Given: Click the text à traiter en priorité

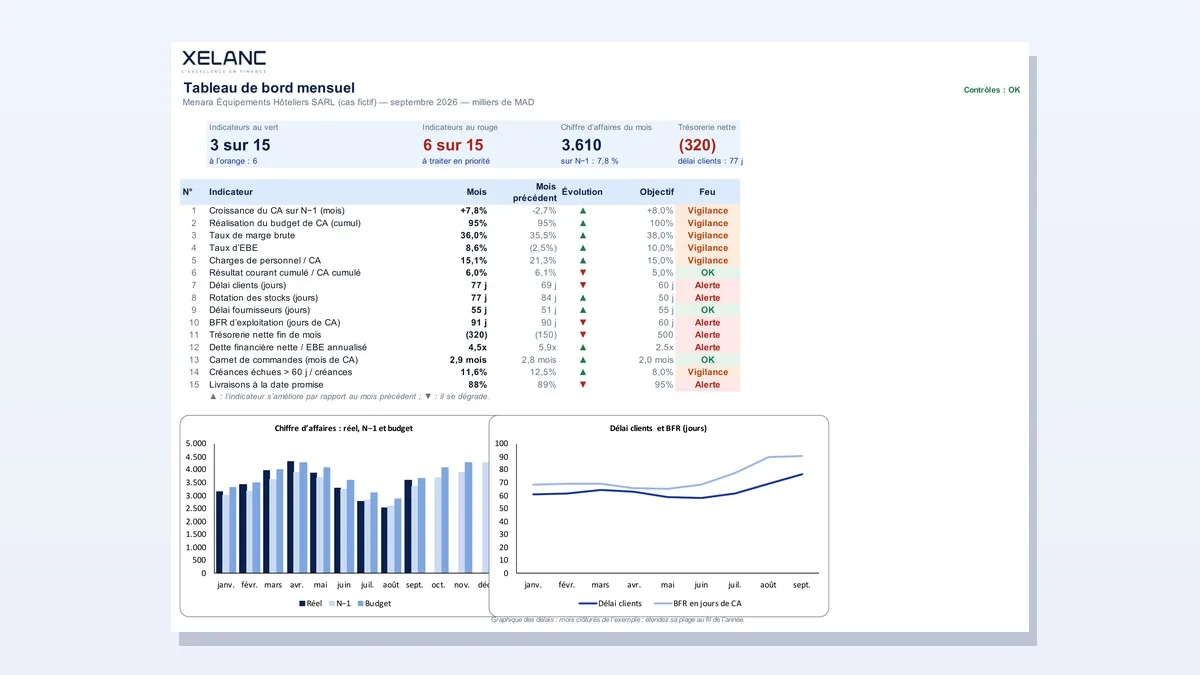Looking at the screenshot, I should [456, 161].
